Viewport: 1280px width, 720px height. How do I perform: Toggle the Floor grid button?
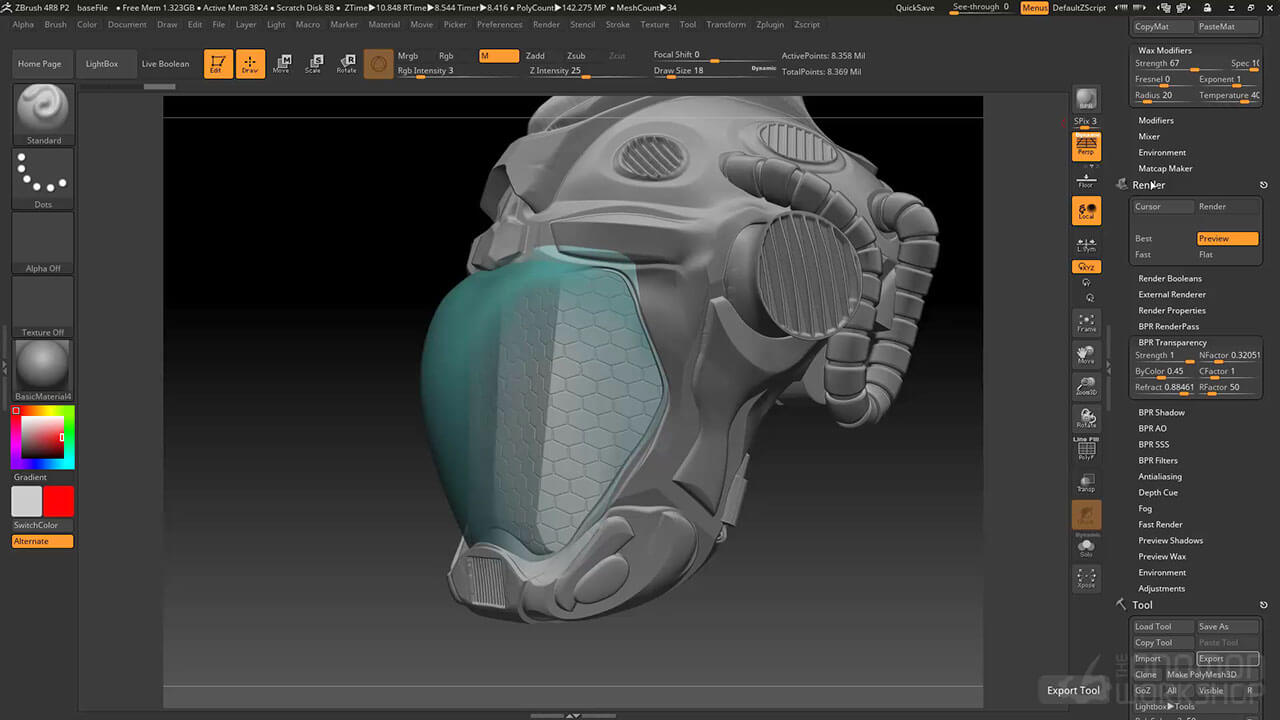(x=1086, y=180)
